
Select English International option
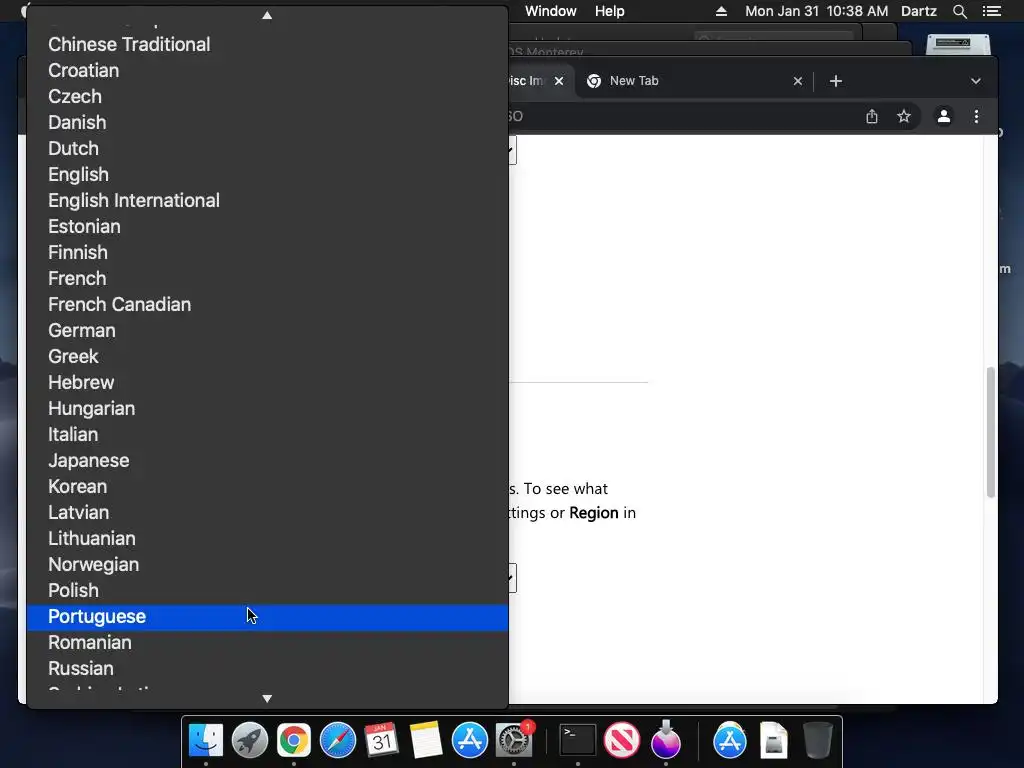pyautogui.click(x=267, y=200)
